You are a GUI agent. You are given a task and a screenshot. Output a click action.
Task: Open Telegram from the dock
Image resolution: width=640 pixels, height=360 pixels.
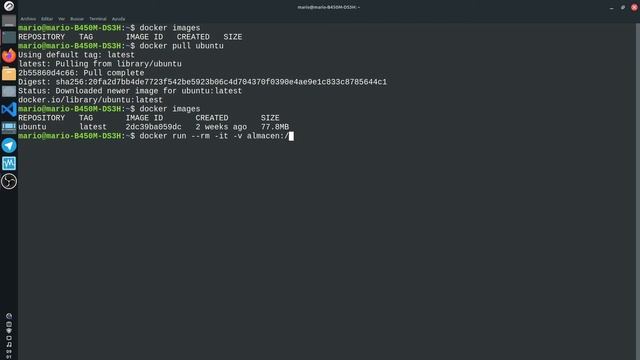[x=9, y=145]
